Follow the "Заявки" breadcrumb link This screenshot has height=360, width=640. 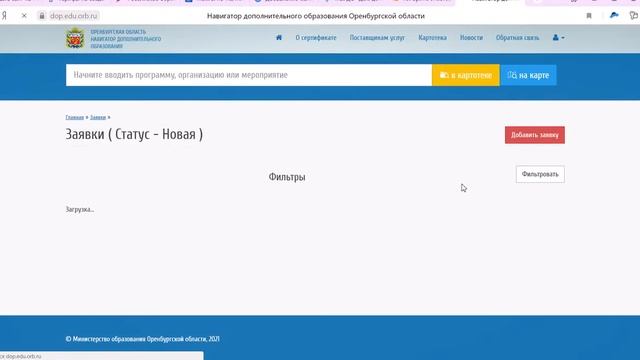(x=98, y=118)
